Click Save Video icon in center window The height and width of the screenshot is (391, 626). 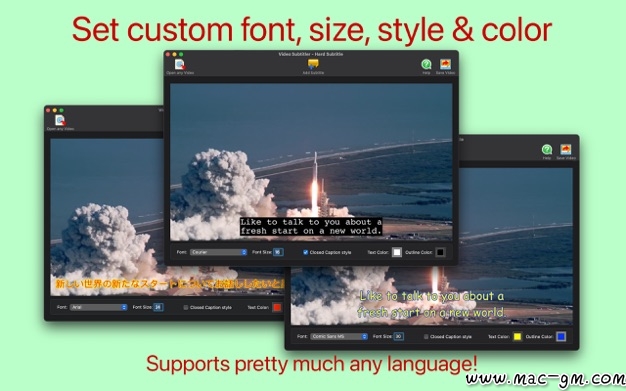445,64
